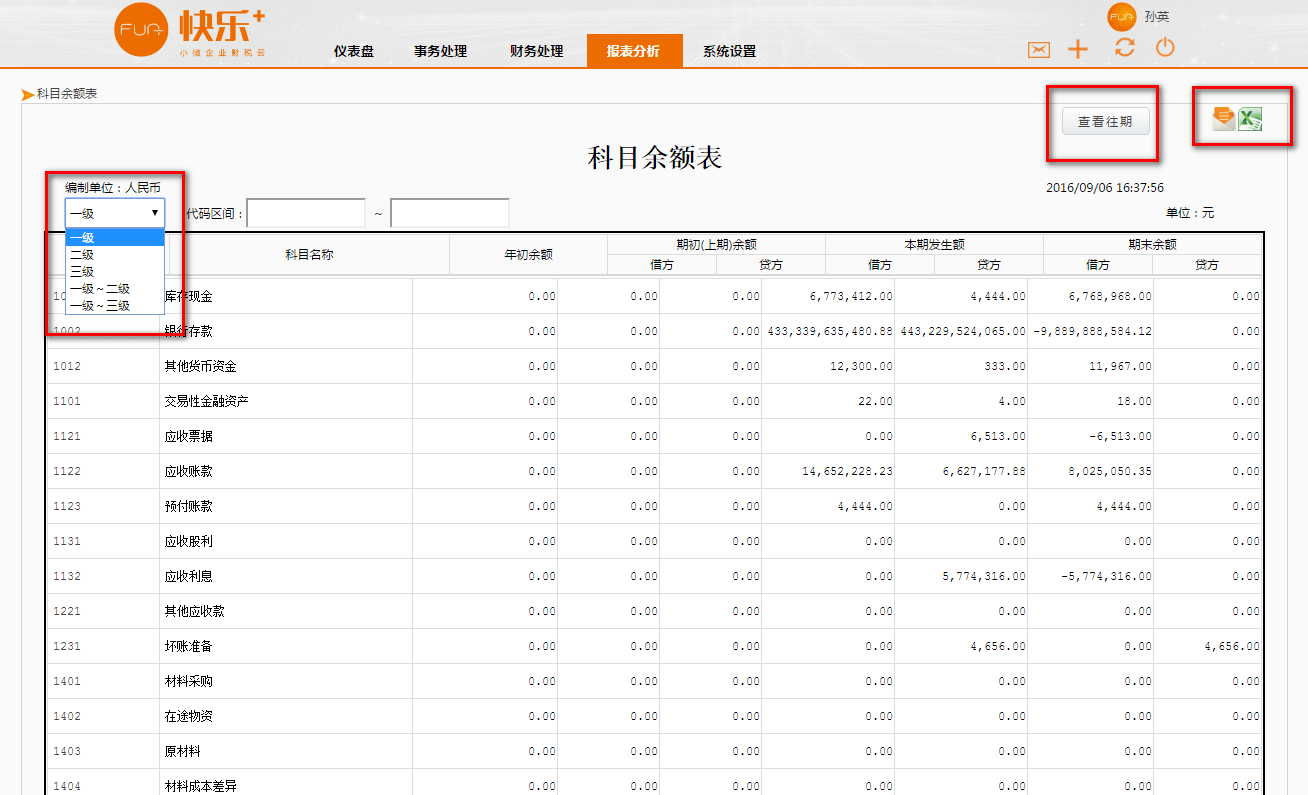Click the 其他应收款 account name
The image size is (1308, 795).
click(x=195, y=611)
